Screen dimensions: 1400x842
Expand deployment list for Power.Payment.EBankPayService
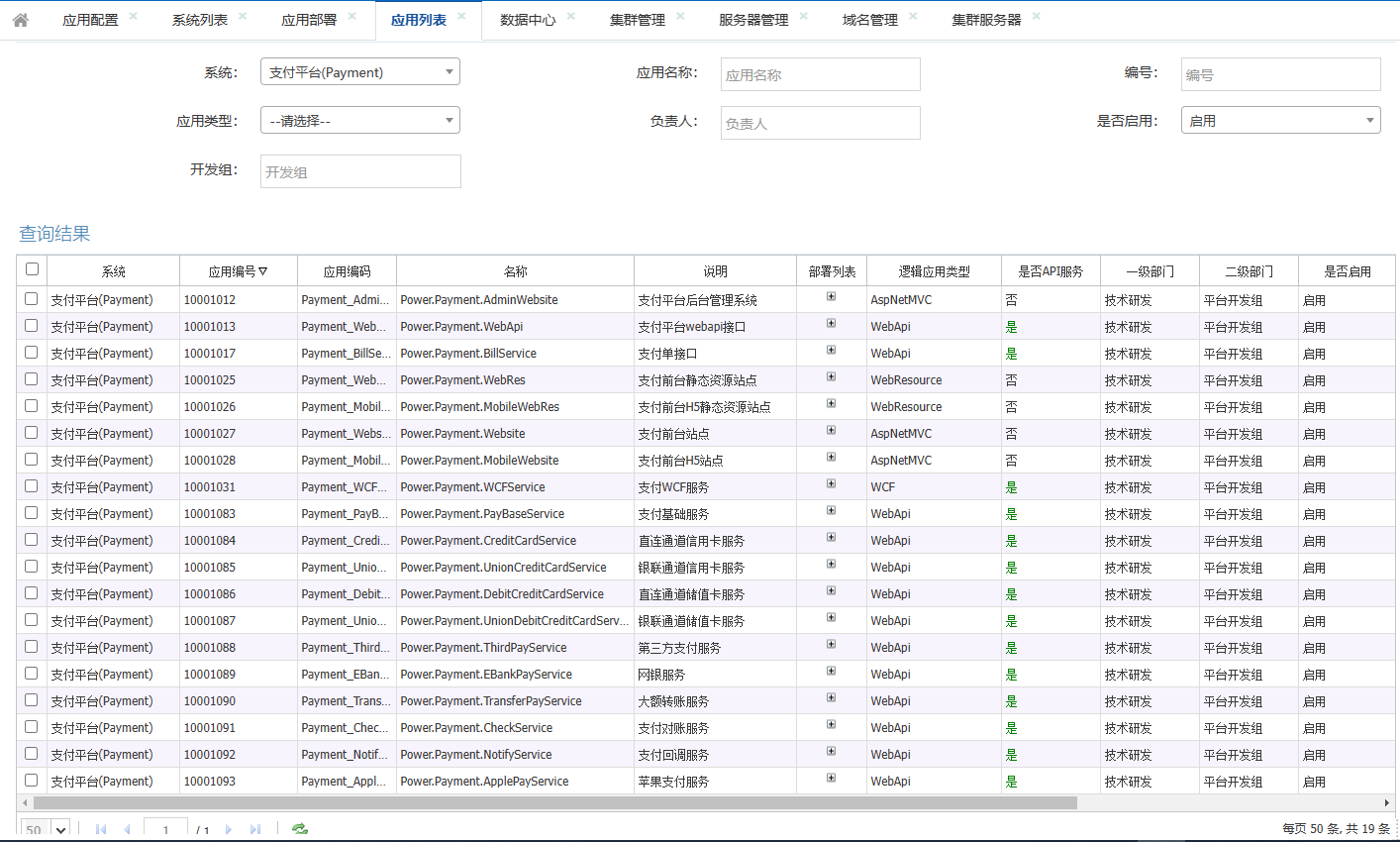coord(831,671)
